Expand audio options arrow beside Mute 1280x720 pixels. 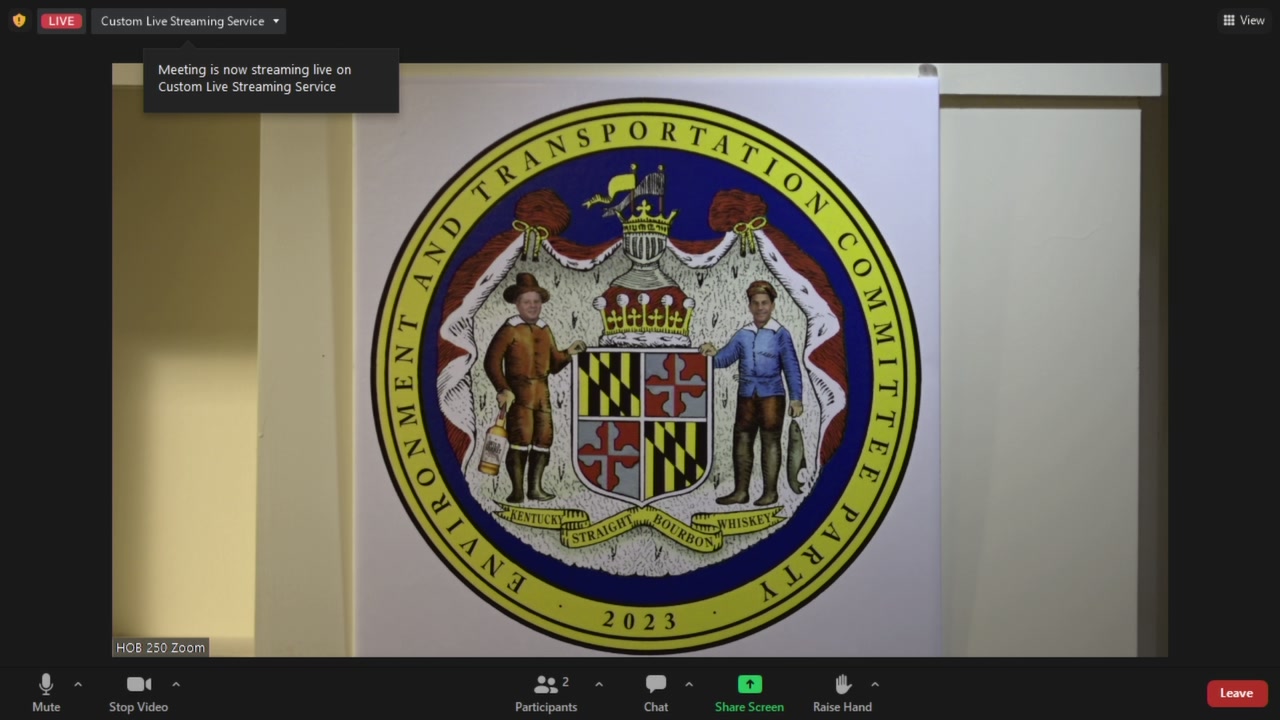tap(78, 685)
